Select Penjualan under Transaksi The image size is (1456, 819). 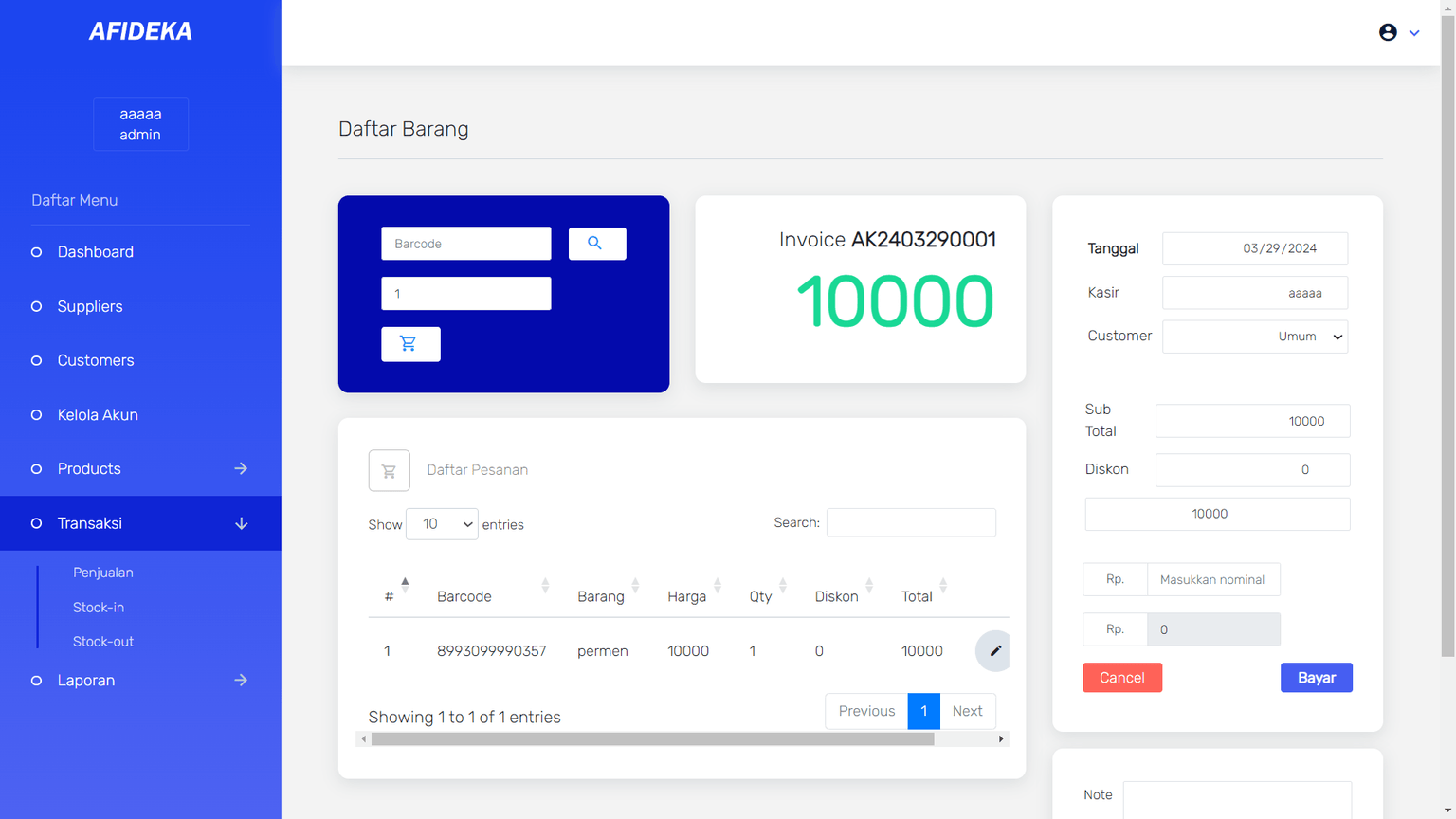pos(103,573)
